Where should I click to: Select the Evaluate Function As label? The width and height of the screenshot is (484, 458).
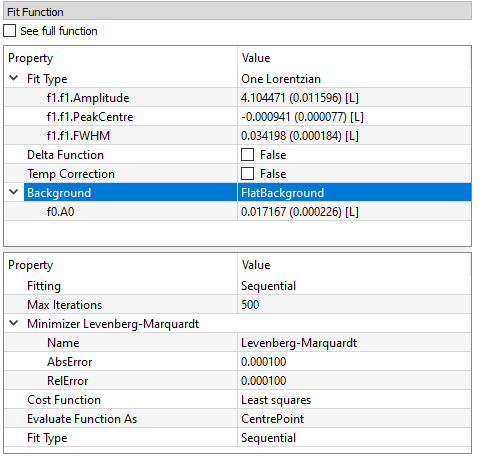coord(82,419)
